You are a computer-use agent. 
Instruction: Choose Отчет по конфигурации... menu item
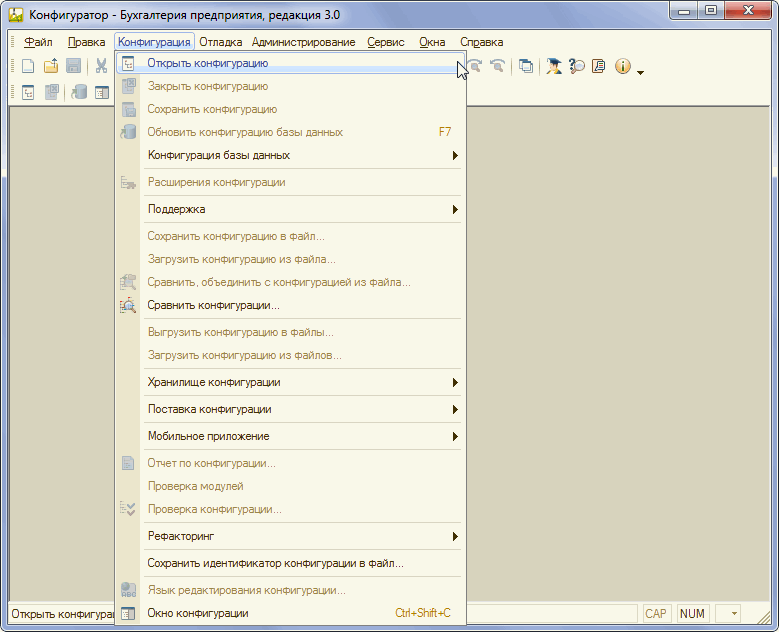[x=291, y=463]
